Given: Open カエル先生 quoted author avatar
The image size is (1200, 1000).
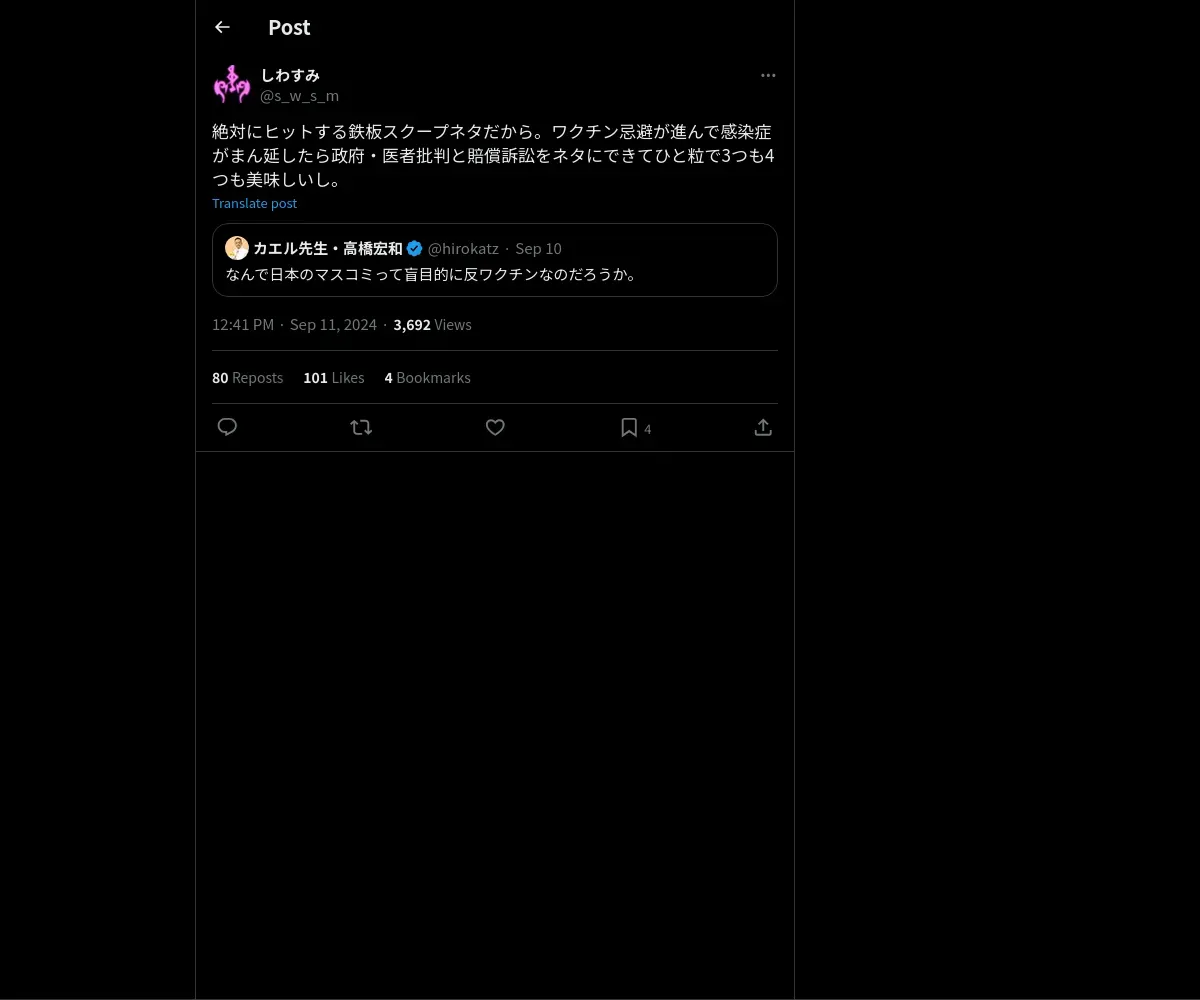Looking at the screenshot, I should click(x=237, y=248).
